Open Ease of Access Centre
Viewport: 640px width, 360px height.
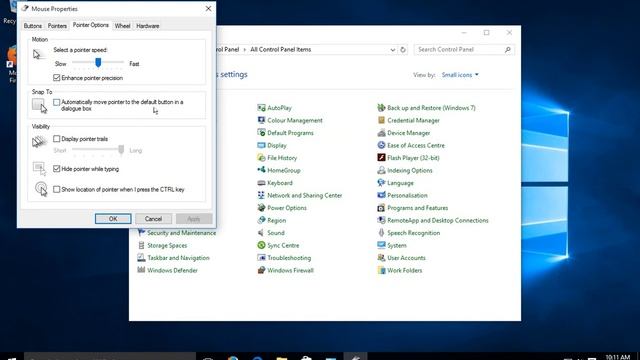tap(416, 145)
